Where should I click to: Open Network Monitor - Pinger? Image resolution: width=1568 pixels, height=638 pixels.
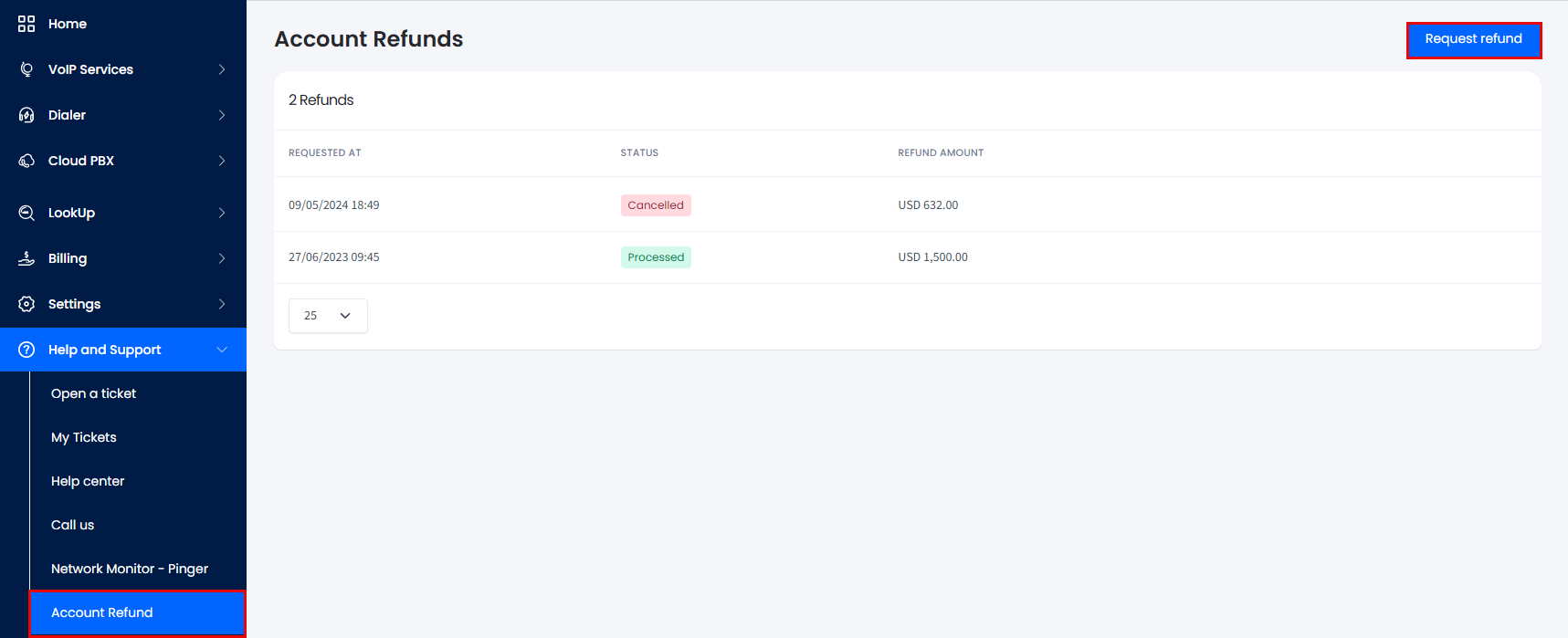pos(130,569)
